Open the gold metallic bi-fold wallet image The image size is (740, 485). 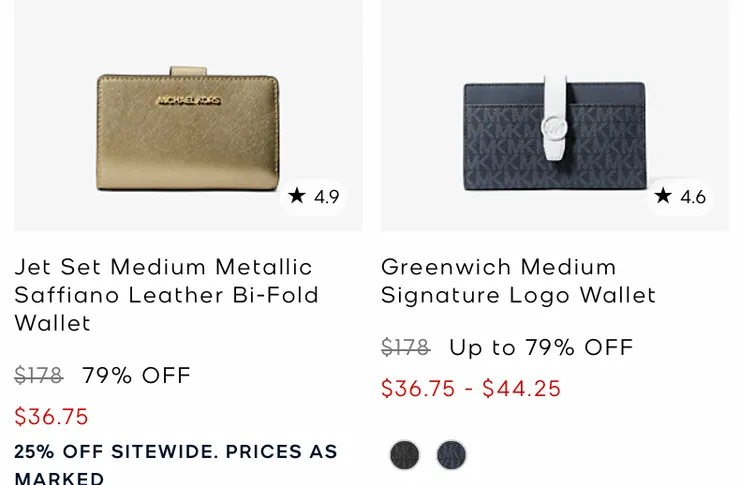tap(187, 130)
